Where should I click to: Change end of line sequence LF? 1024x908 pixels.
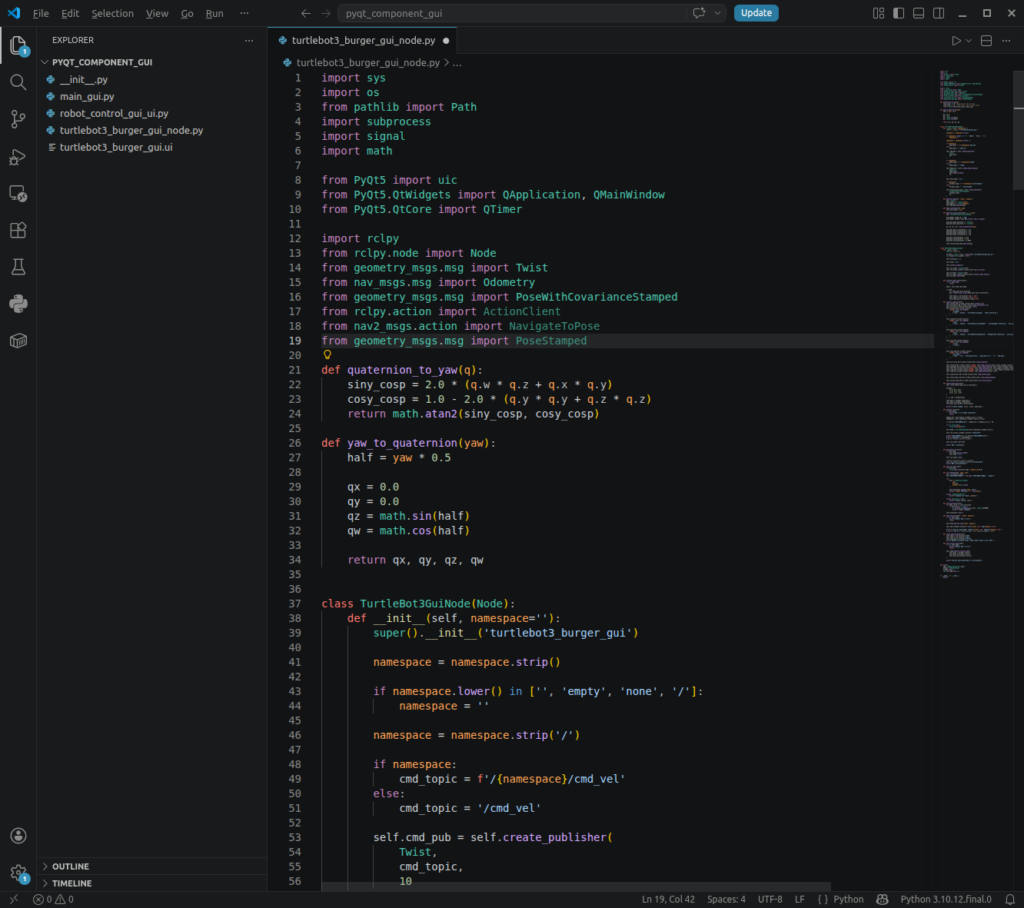point(799,900)
